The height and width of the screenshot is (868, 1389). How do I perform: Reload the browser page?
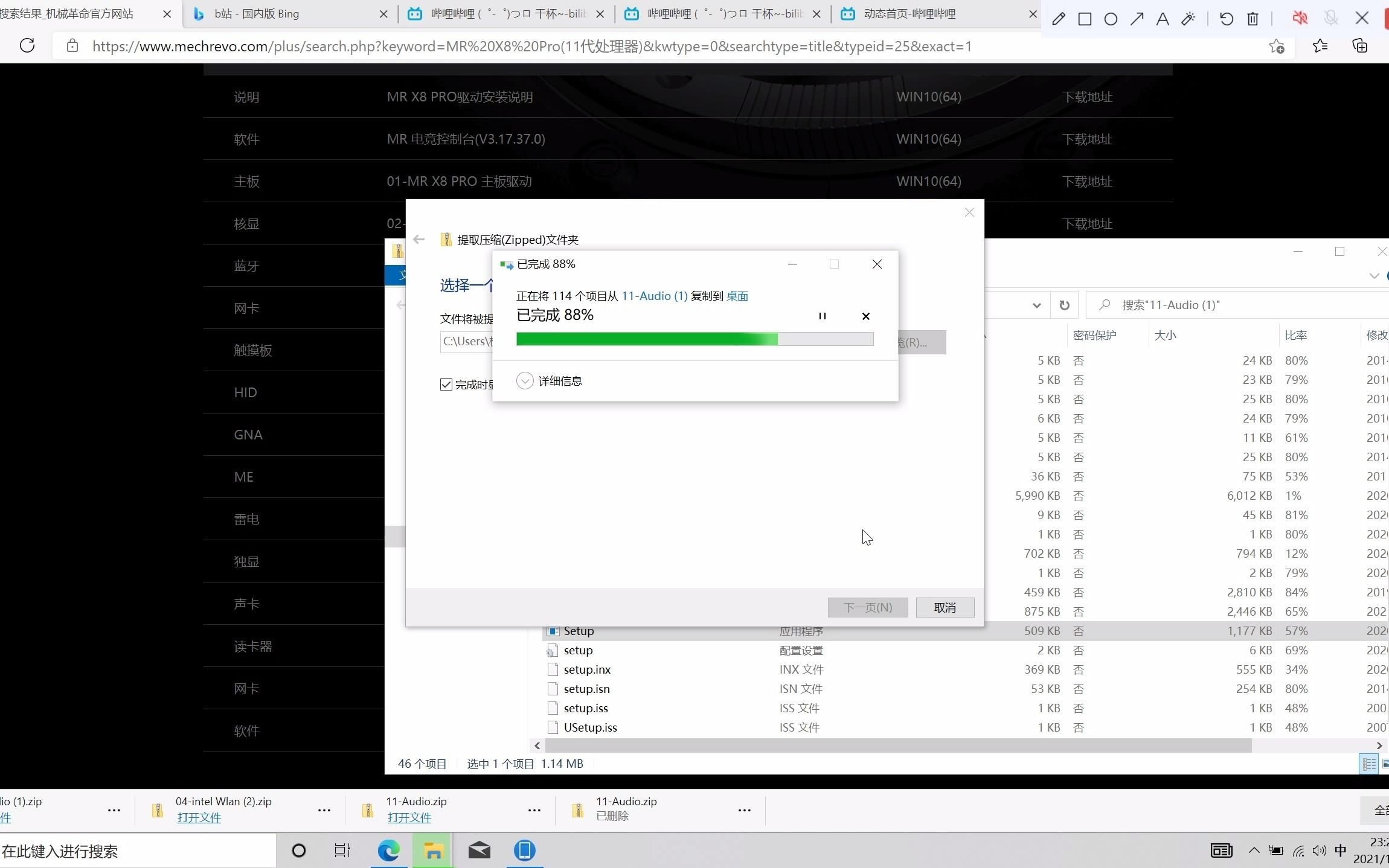click(x=27, y=45)
